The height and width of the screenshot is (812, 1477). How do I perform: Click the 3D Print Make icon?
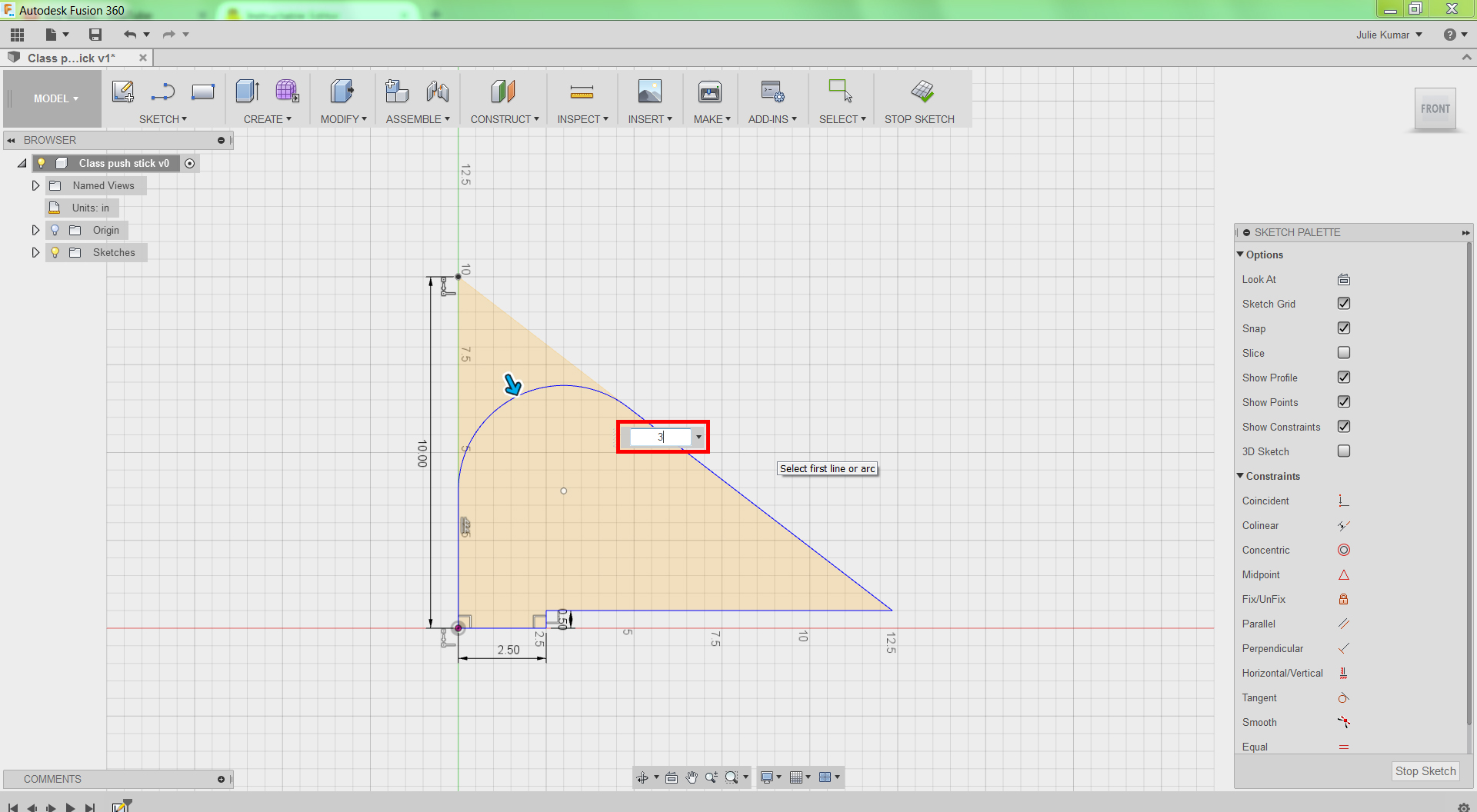coord(710,92)
